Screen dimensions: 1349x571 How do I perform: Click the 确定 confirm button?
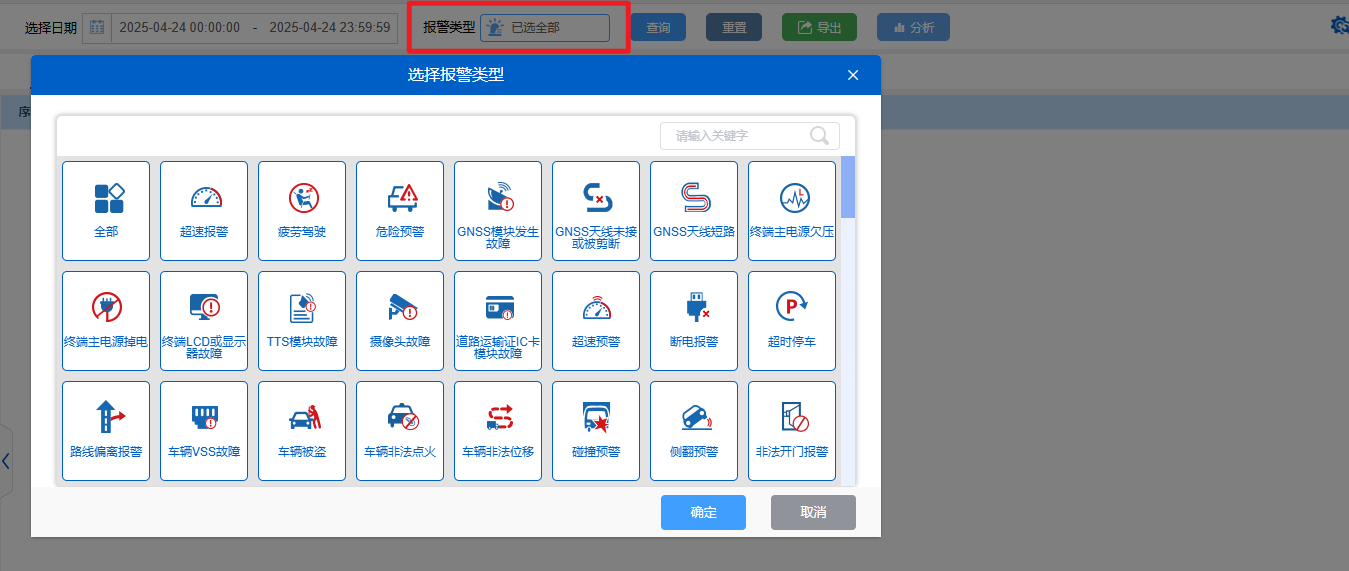[703, 512]
